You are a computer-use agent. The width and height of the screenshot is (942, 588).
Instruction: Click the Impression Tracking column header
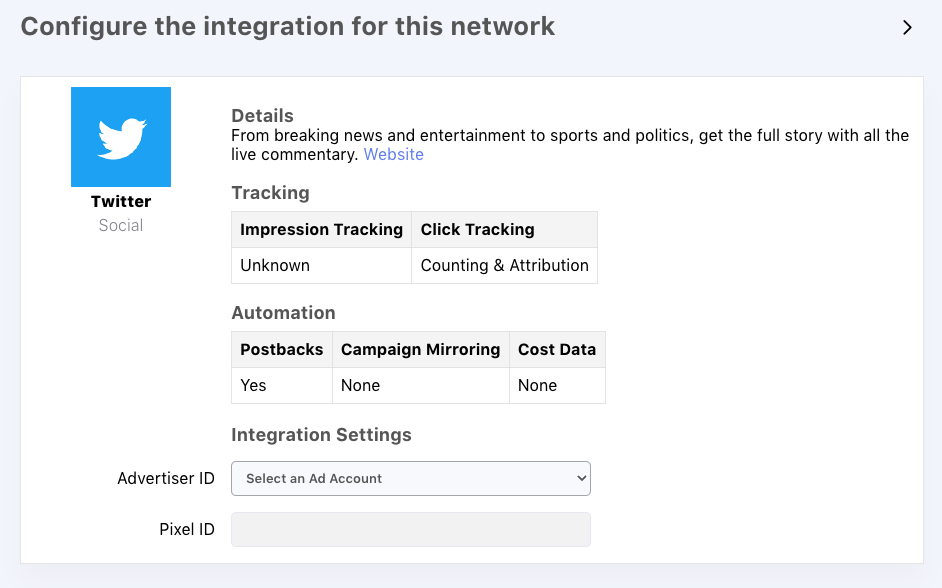tap(321, 229)
